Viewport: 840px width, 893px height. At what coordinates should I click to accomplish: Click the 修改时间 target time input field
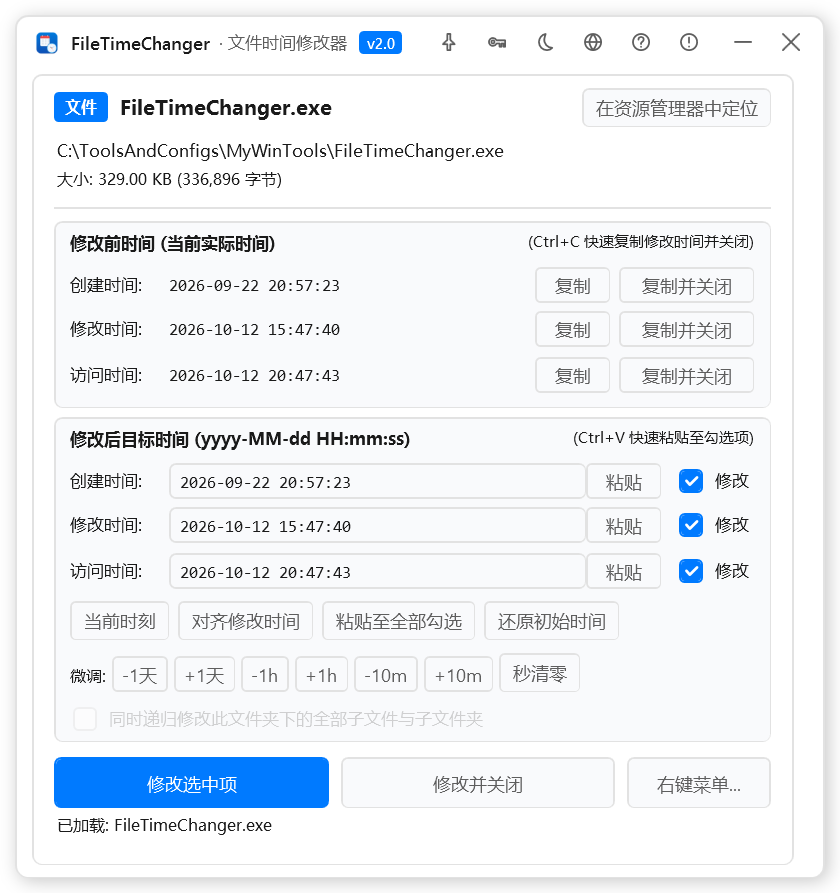(x=377, y=526)
